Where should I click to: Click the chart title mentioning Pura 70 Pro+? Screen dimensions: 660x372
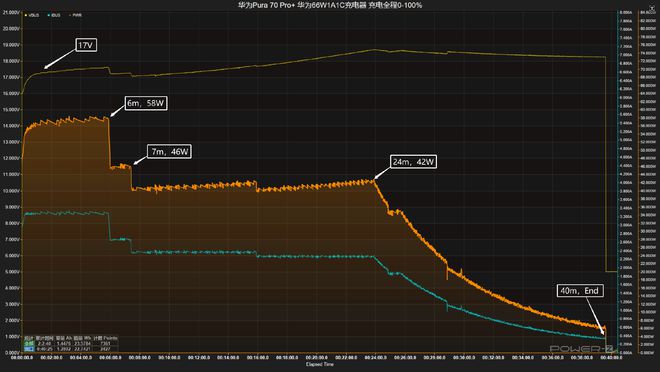330,5
